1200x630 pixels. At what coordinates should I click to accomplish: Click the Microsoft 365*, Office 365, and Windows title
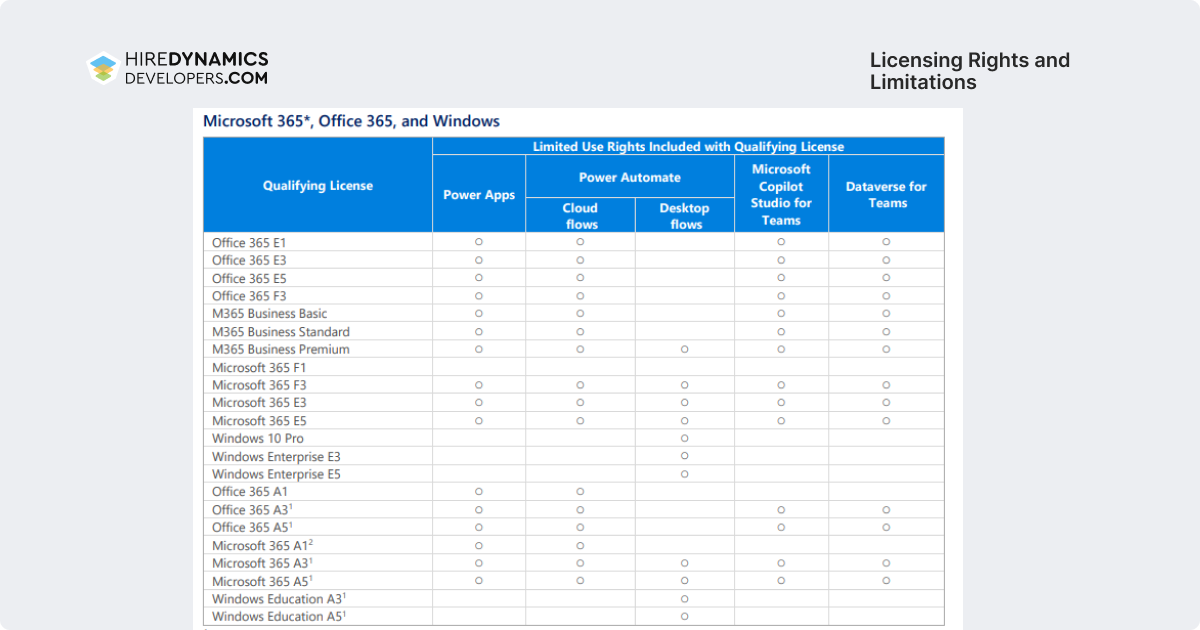(x=351, y=121)
